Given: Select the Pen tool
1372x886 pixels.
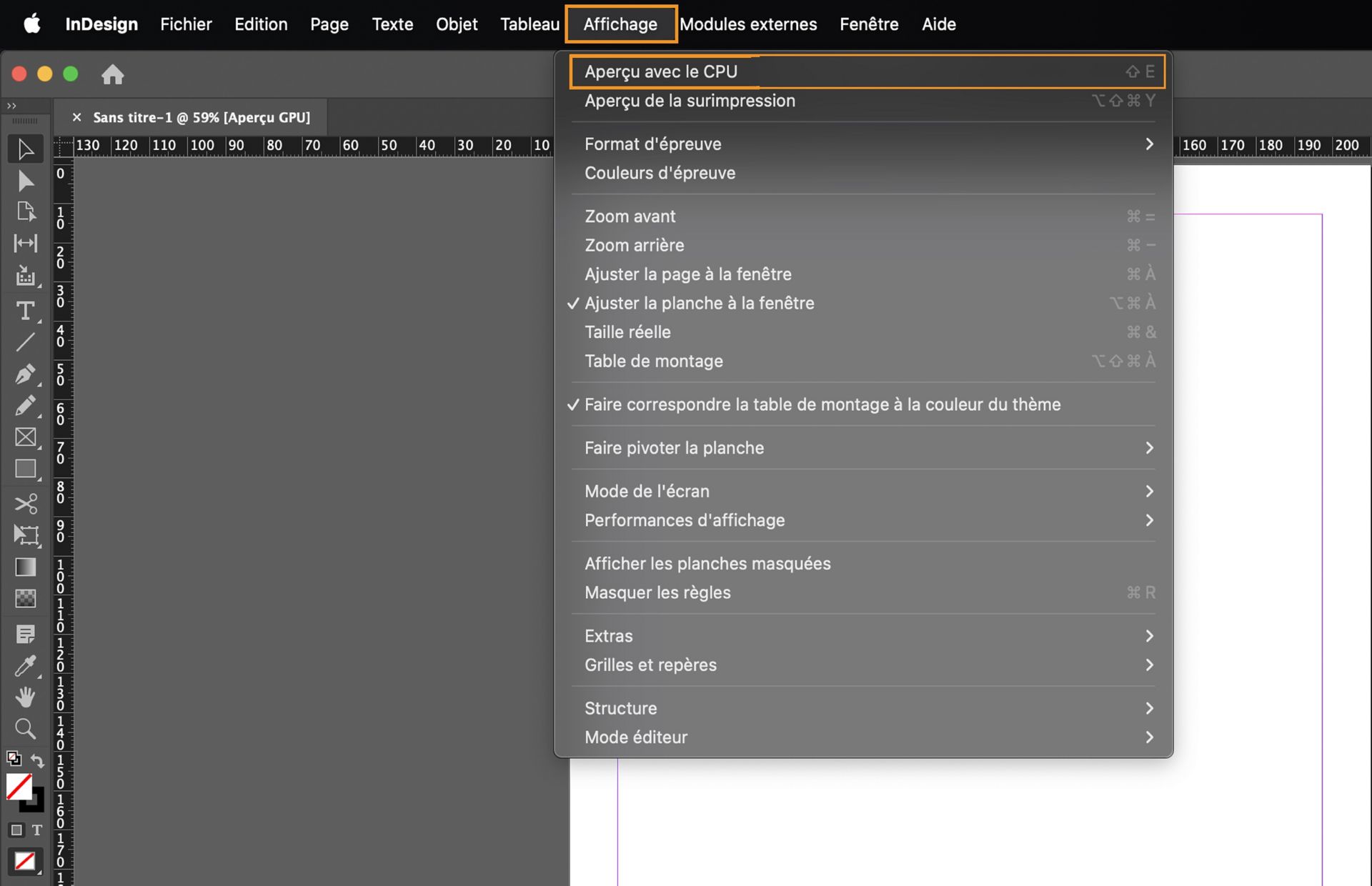Looking at the screenshot, I should click(x=26, y=374).
